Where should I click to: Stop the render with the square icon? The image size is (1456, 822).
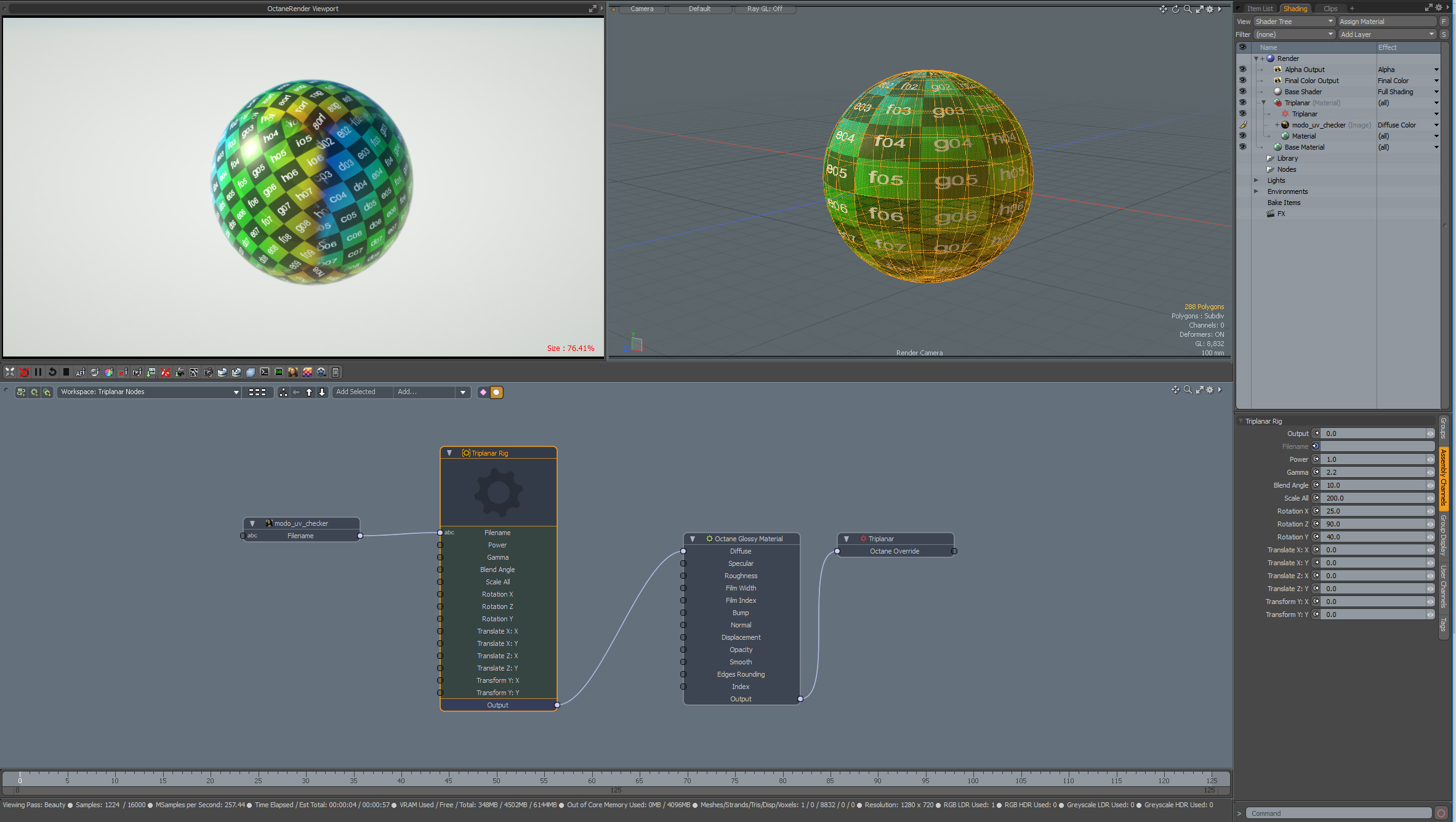tap(66, 372)
